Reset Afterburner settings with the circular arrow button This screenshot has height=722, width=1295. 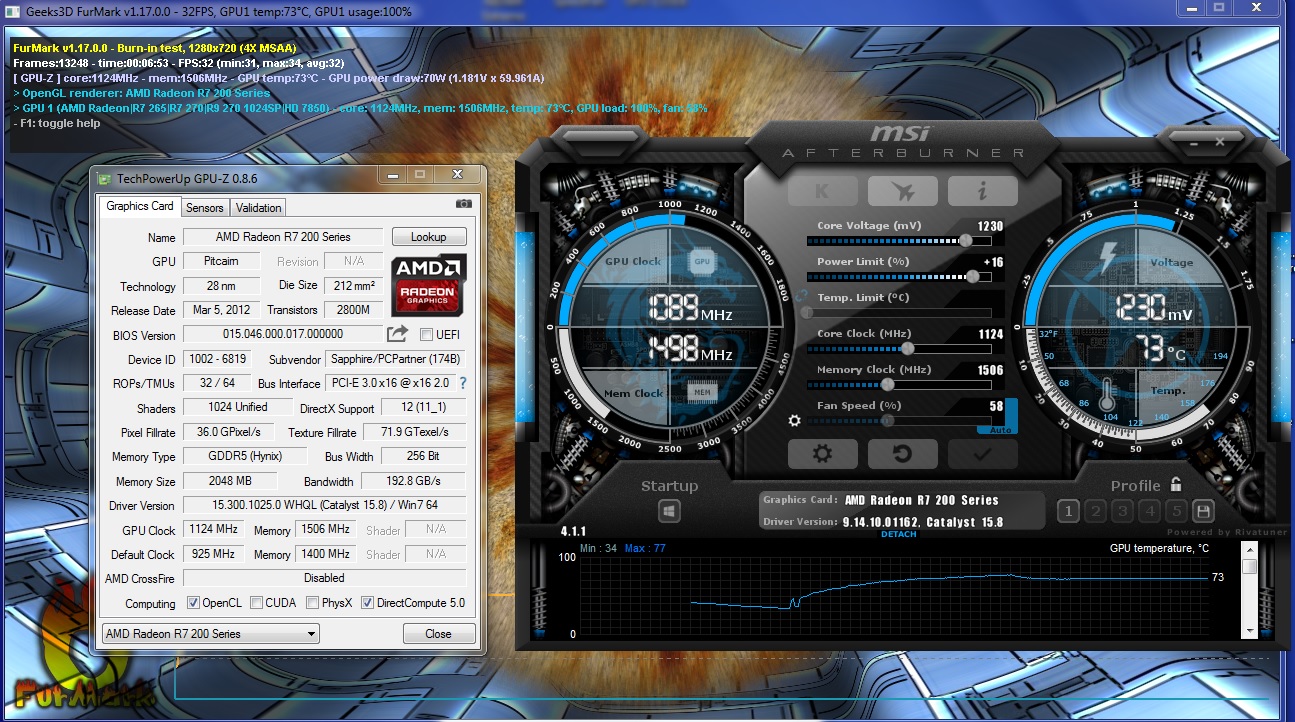click(x=902, y=454)
